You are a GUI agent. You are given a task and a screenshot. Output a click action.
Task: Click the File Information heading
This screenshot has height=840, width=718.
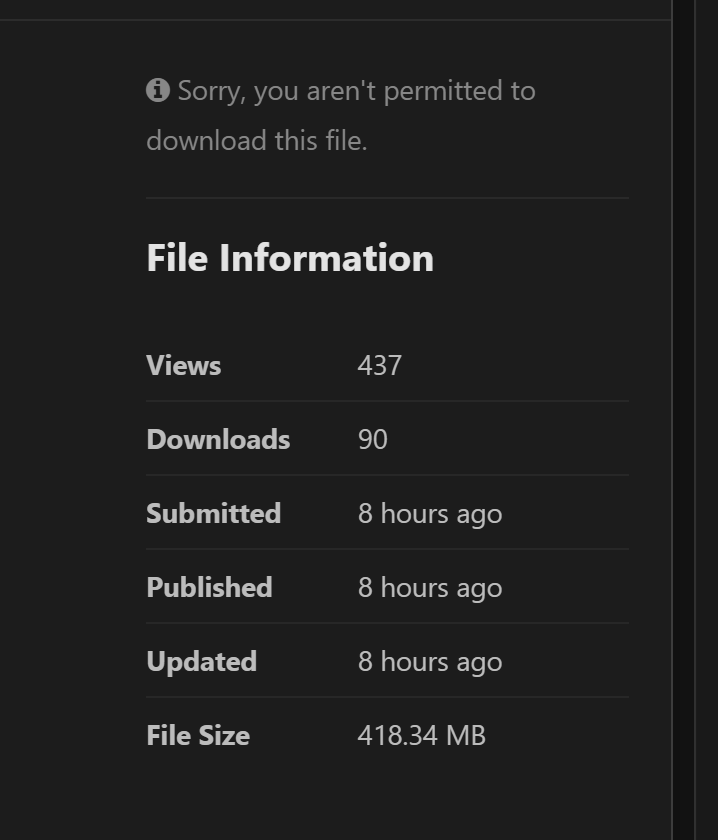coord(290,258)
